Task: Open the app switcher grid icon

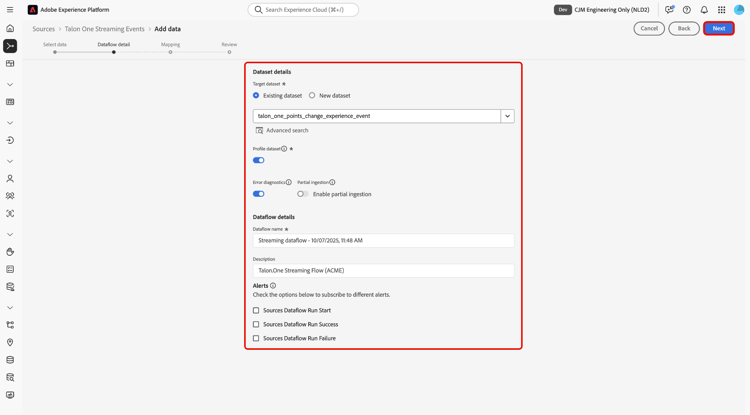Action: pos(721,10)
